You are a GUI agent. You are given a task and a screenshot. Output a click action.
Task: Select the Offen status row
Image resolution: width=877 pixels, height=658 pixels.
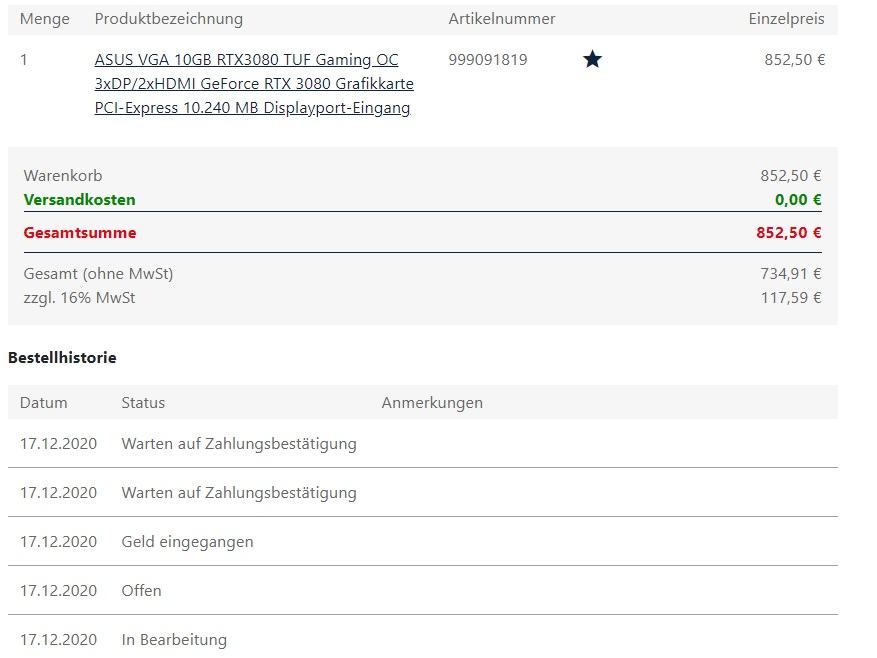[x=141, y=591]
